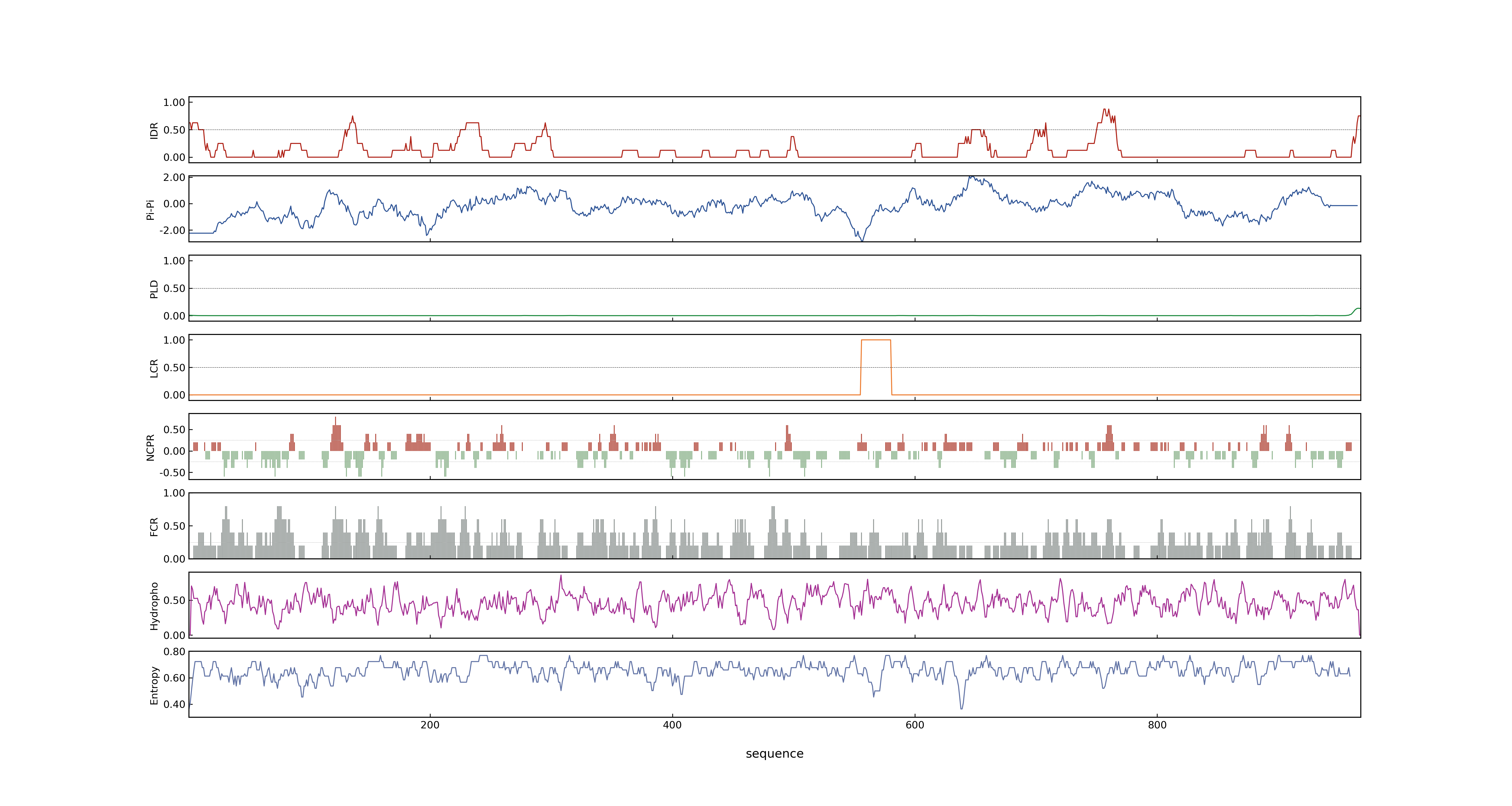Click the 2.00 tick on Pi-Pi axis
Image resolution: width=1512 pixels, height=806 pixels.
click(x=174, y=177)
